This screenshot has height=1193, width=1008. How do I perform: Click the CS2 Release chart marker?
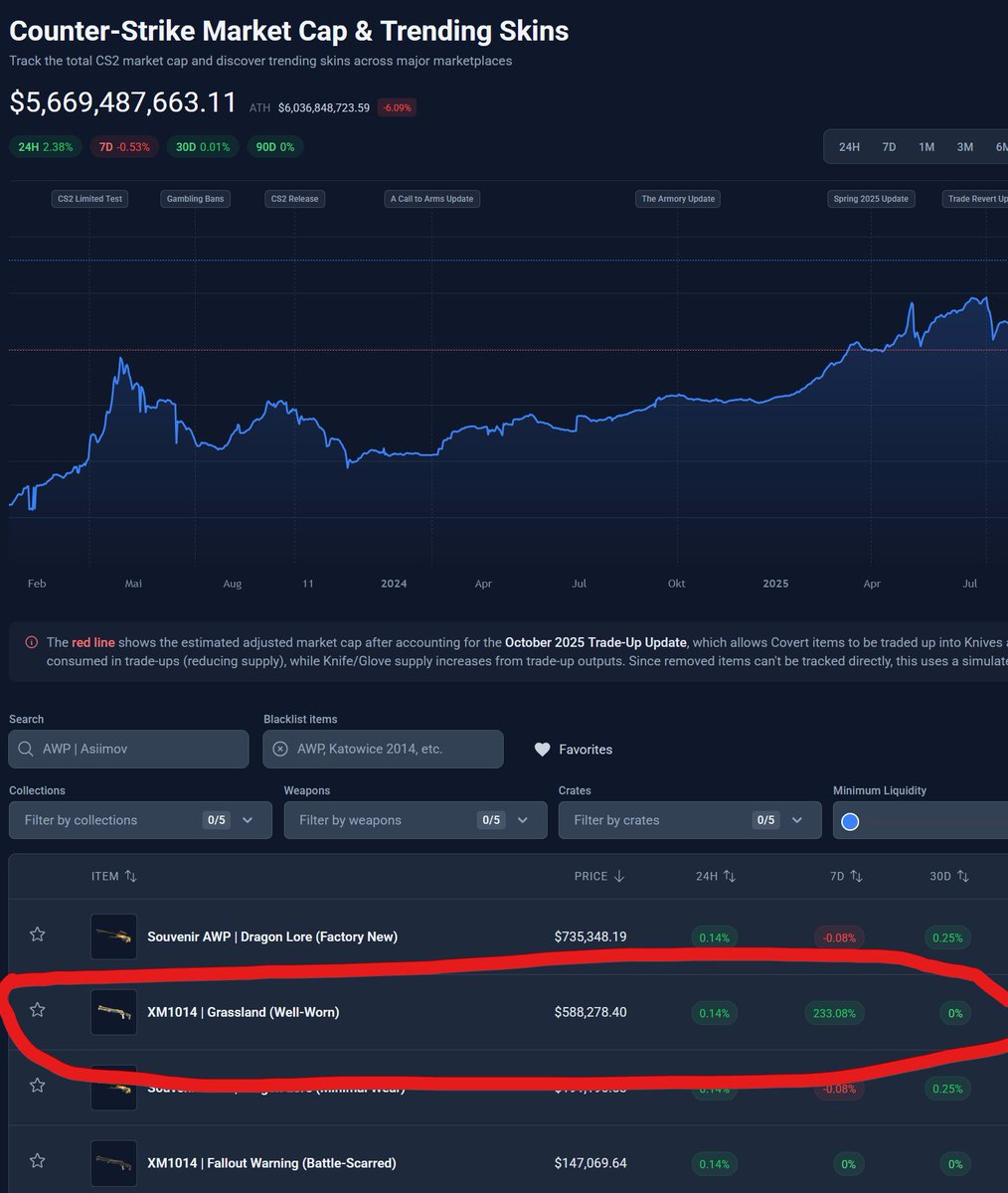pos(294,199)
